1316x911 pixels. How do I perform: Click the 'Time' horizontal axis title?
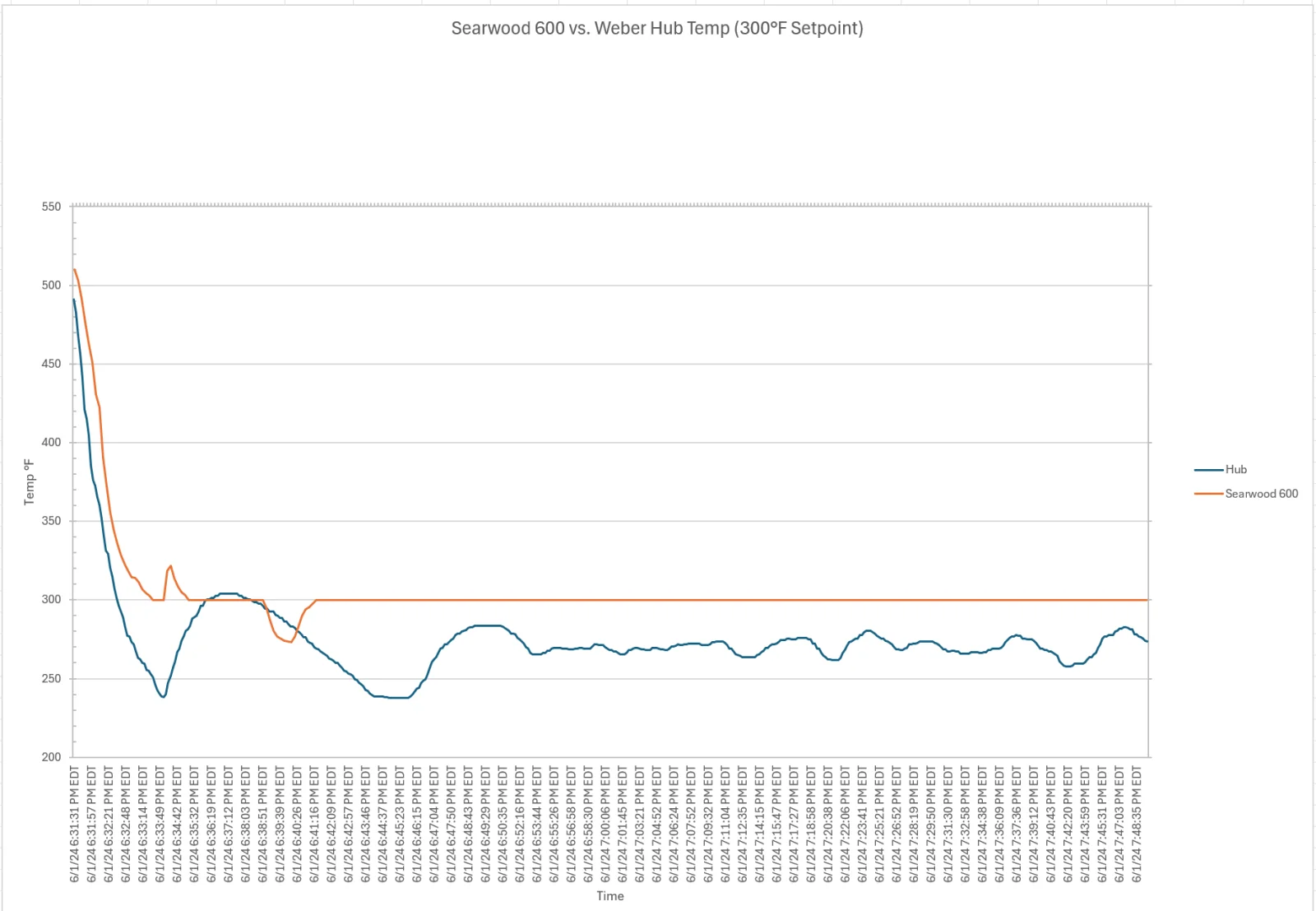[x=610, y=896]
